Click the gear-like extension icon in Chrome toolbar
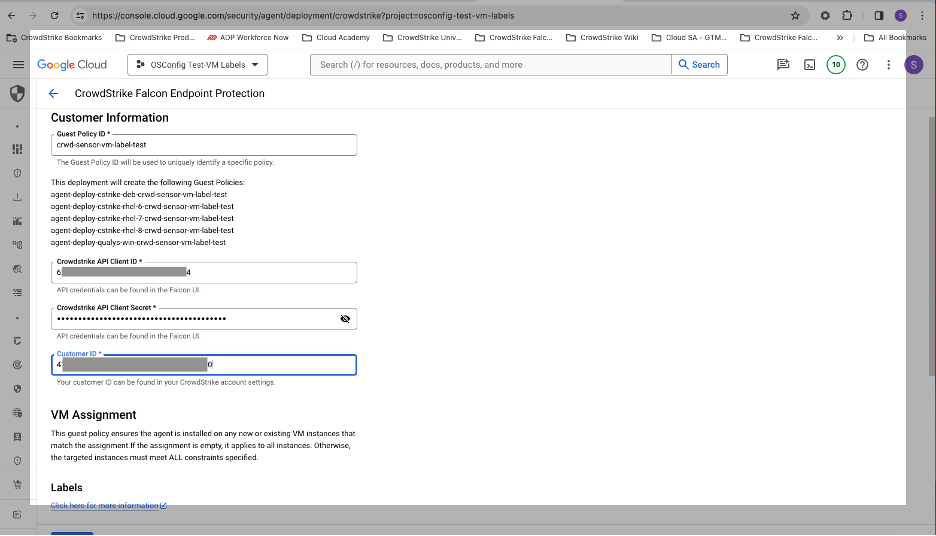The image size is (936, 536). pyautogui.click(x=825, y=16)
